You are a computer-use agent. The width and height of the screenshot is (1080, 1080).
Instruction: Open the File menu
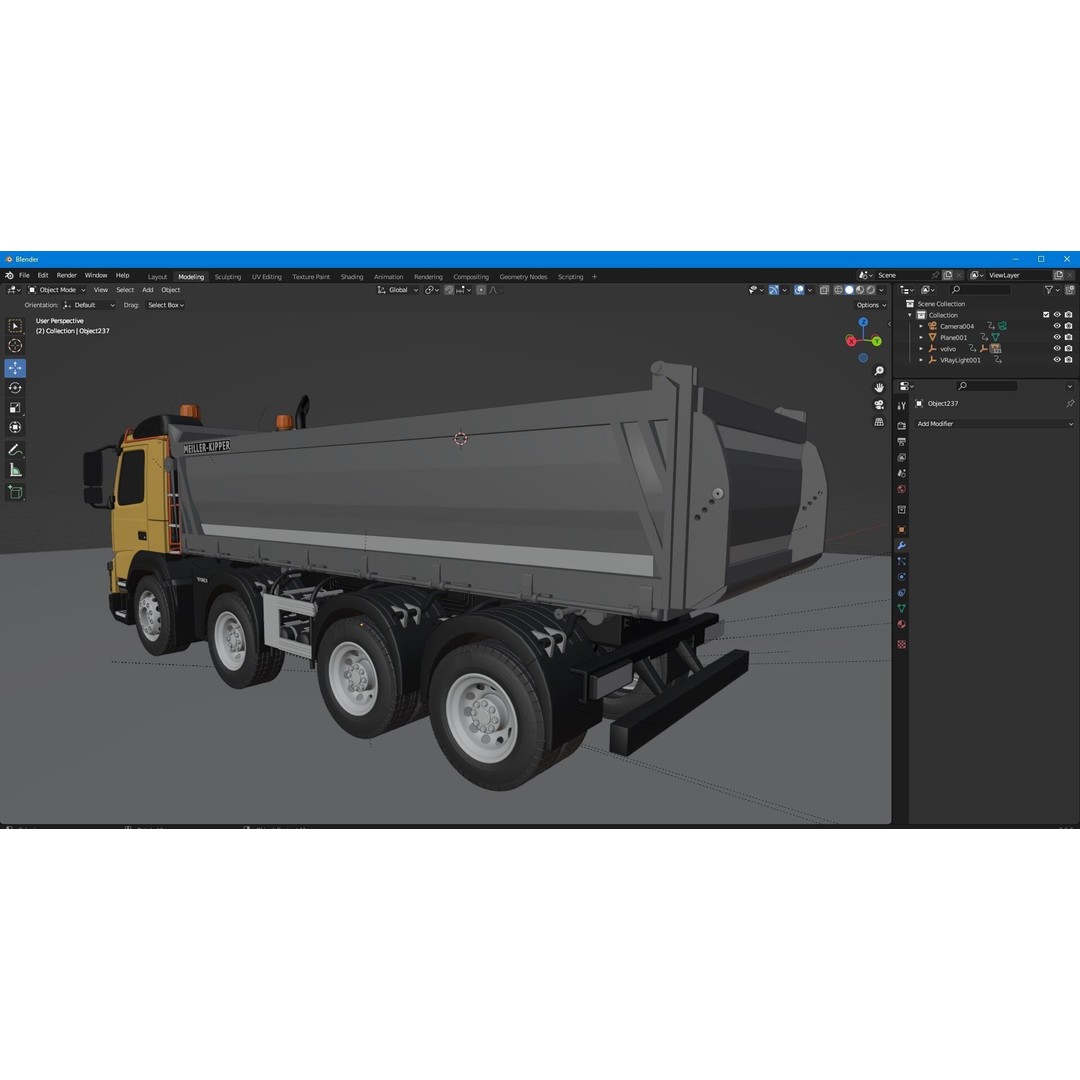pos(24,276)
